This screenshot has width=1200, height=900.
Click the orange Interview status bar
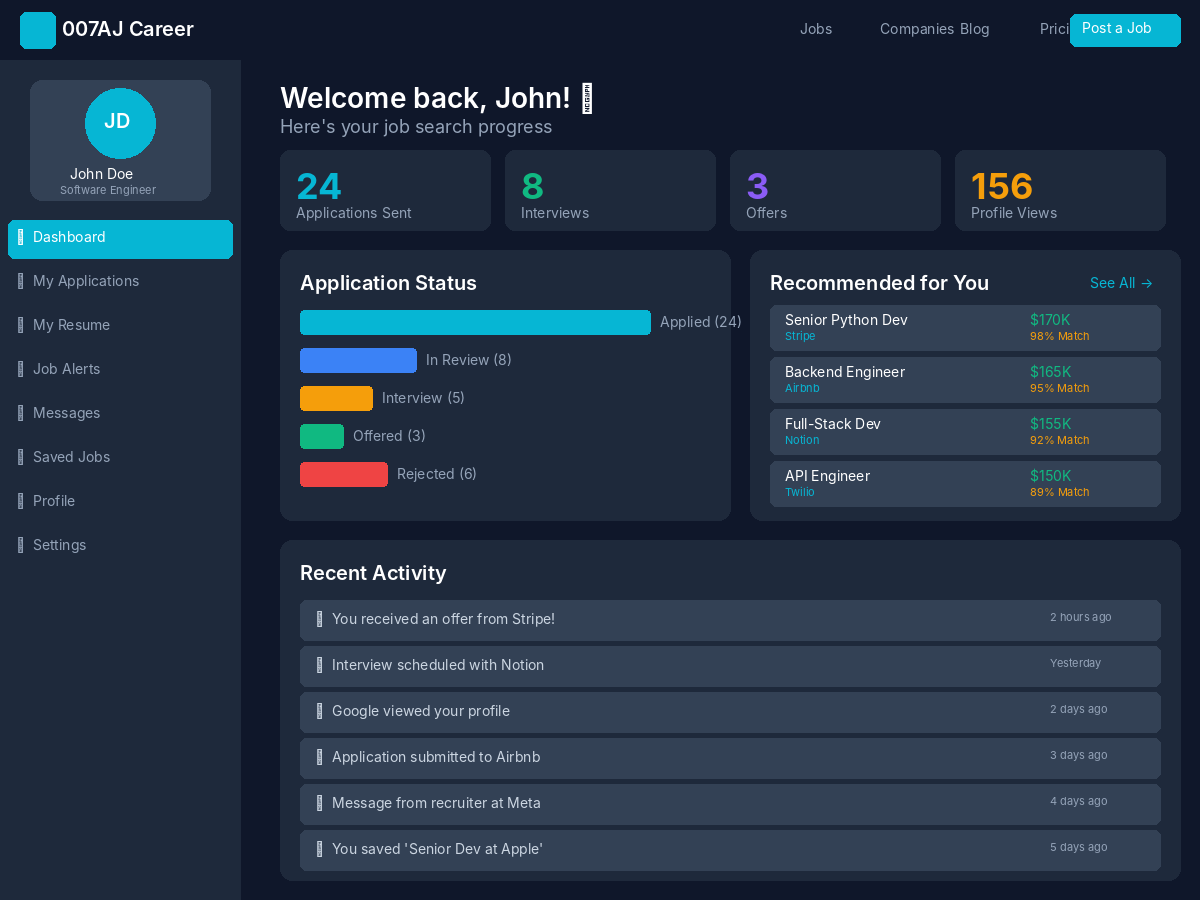pyautogui.click(x=336, y=398)
